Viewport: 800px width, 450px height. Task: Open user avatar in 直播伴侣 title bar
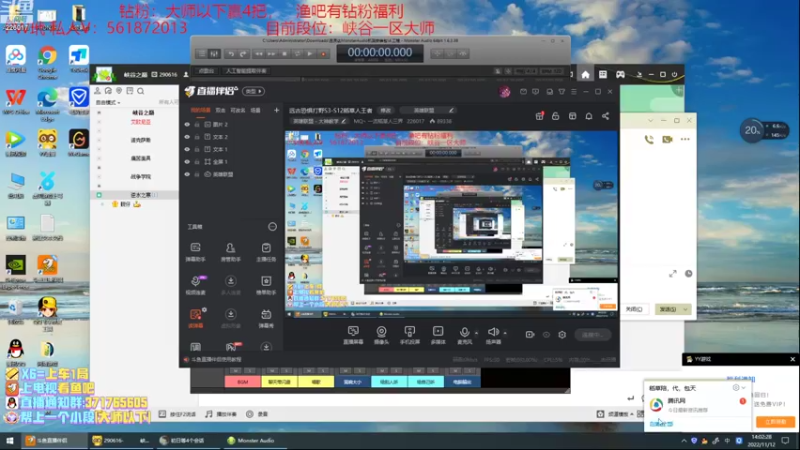coord(505,92)
